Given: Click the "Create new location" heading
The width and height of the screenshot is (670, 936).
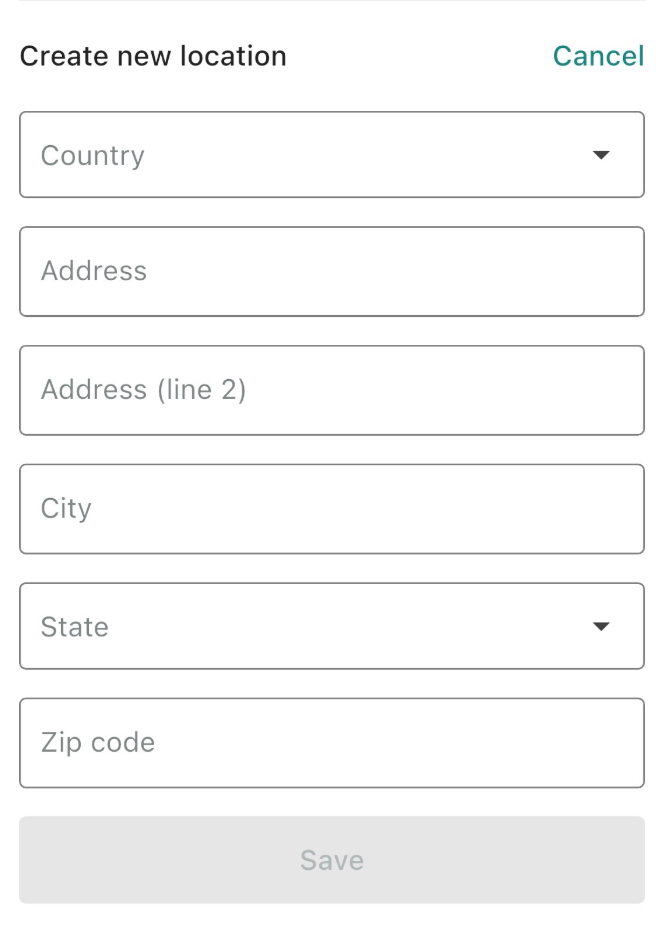Looking at the screenshot, I should click(153, 56).
